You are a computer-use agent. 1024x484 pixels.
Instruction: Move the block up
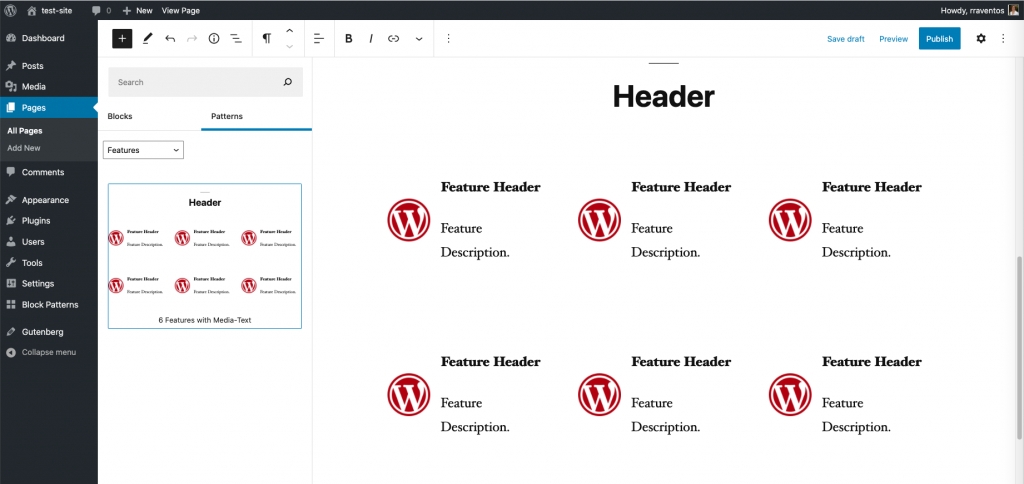289,31
